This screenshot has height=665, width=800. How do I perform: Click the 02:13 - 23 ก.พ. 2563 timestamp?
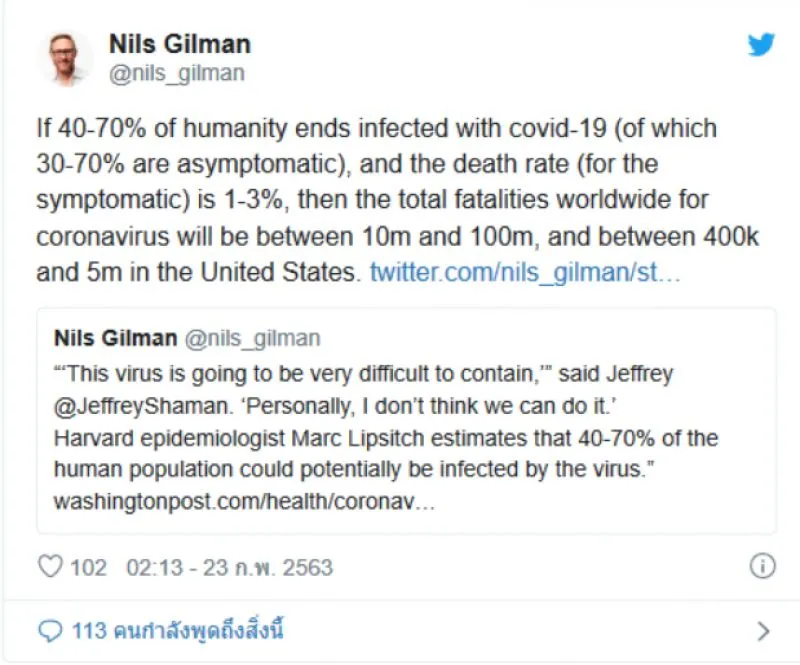pyautogui.click(x=229, y=568)
